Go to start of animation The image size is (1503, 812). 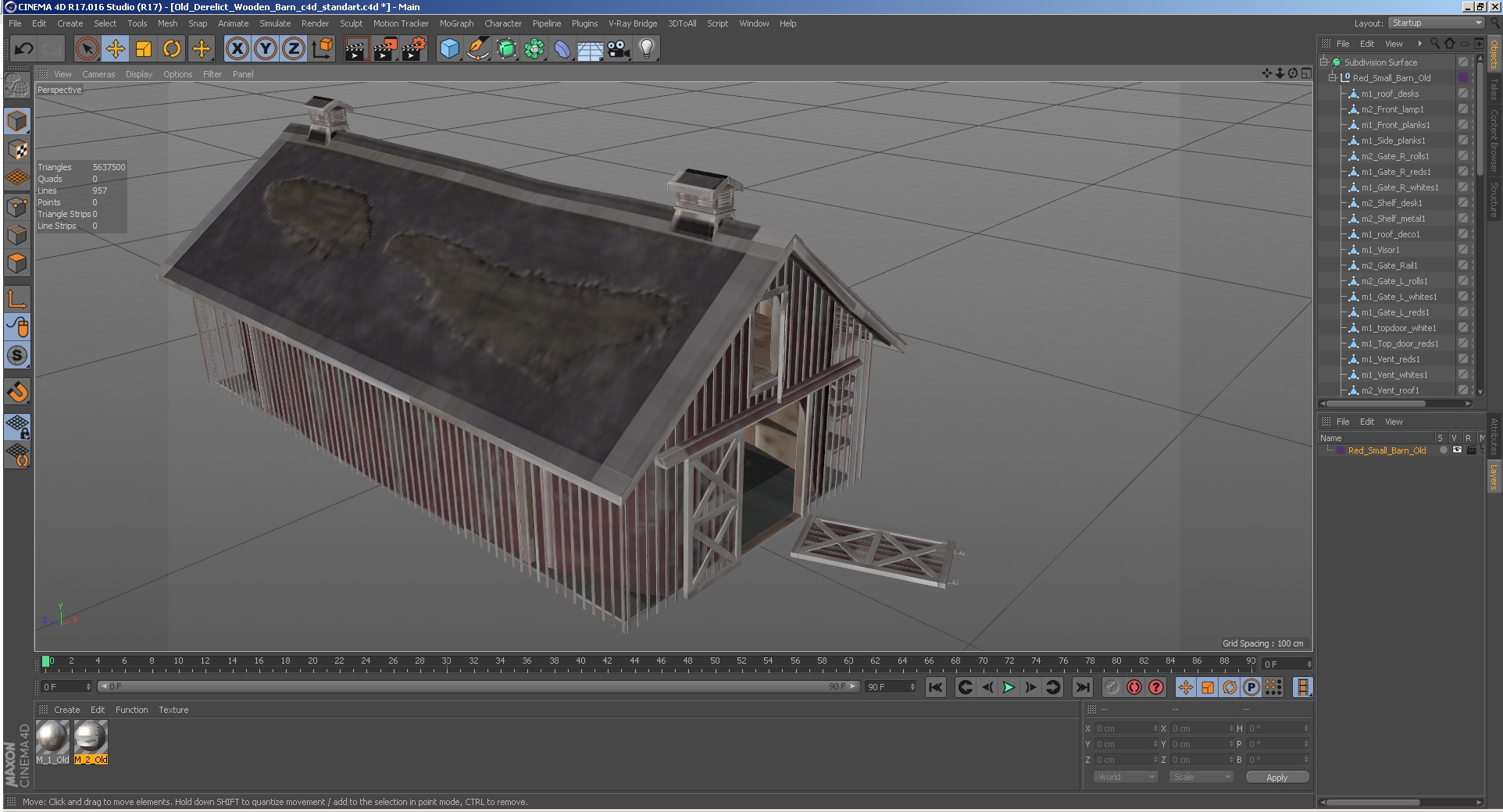pos(935,687)
